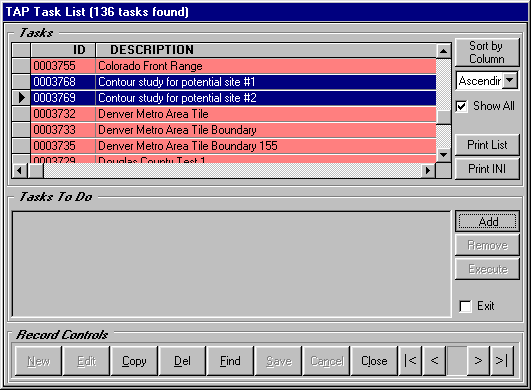The height and width of the screenshot is (390, 531).
Task: Select the Denver Metro Area Tile Boundary row
Action: pos(233,130)
